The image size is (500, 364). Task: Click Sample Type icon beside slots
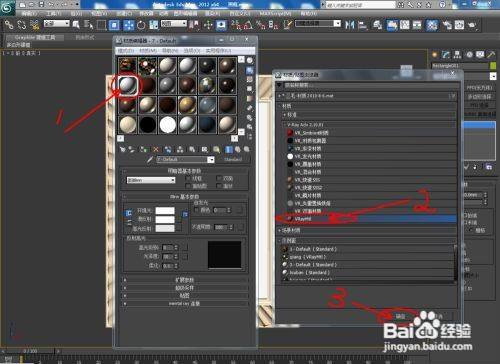250,61
